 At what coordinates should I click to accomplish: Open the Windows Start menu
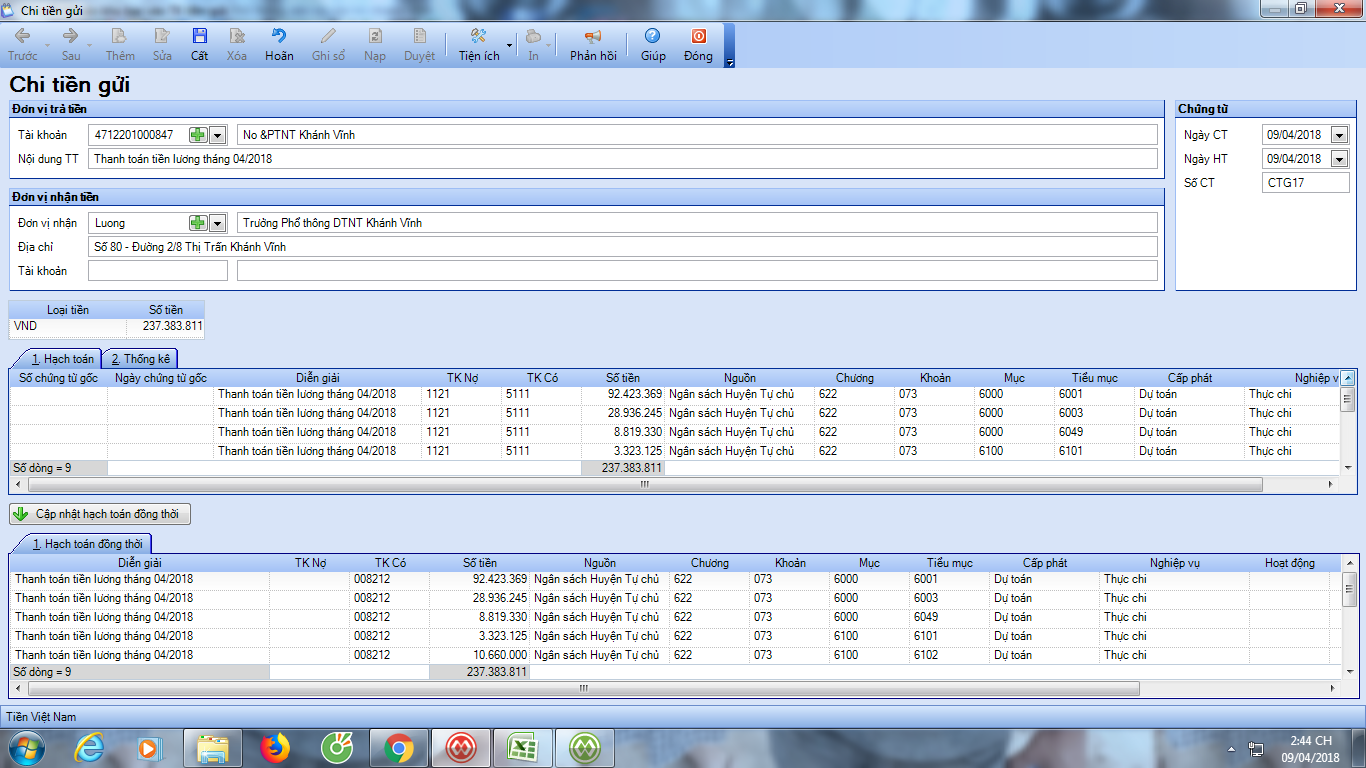click(28, 747)
